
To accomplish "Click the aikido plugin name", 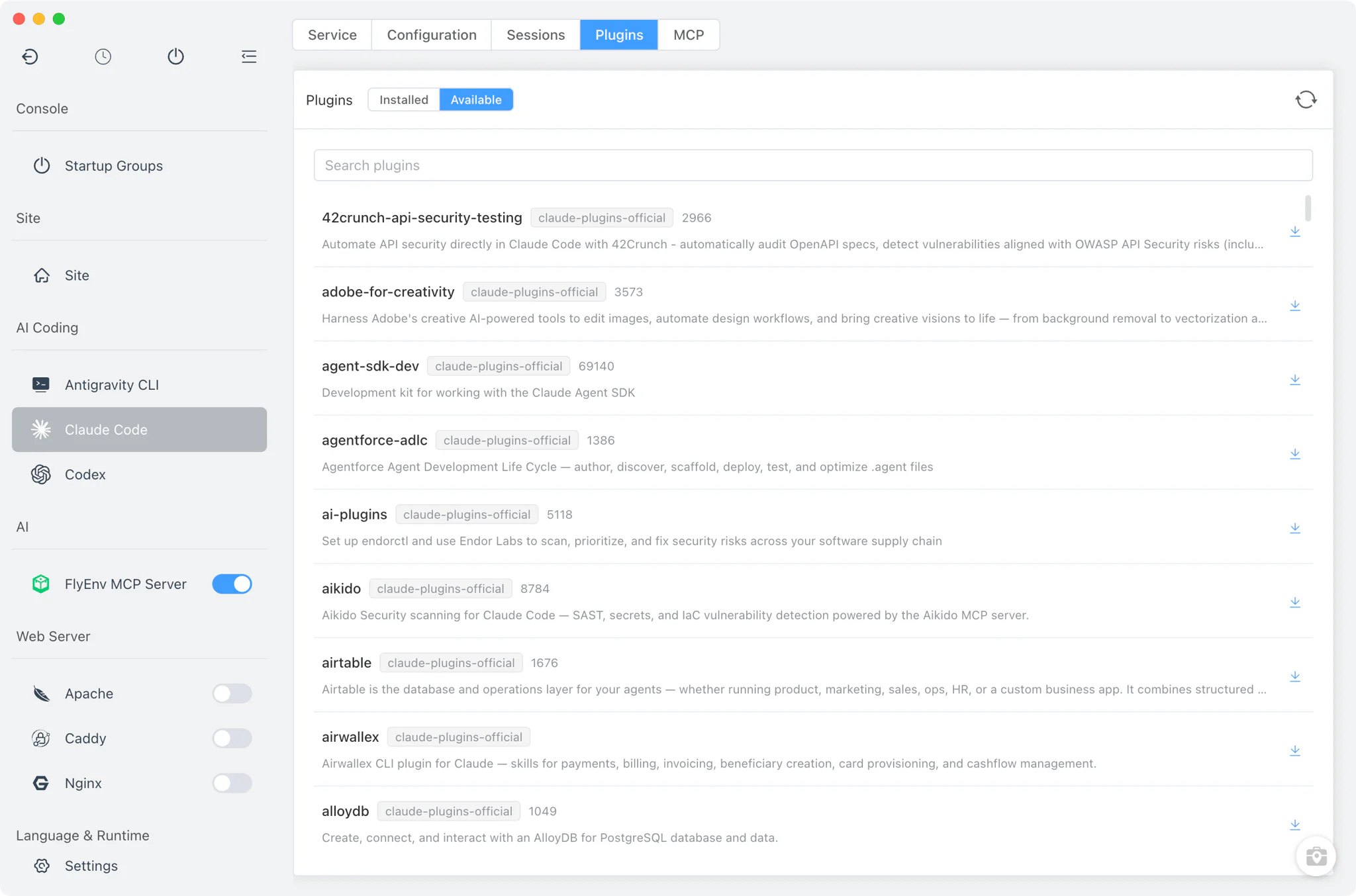I will (341, 588).
